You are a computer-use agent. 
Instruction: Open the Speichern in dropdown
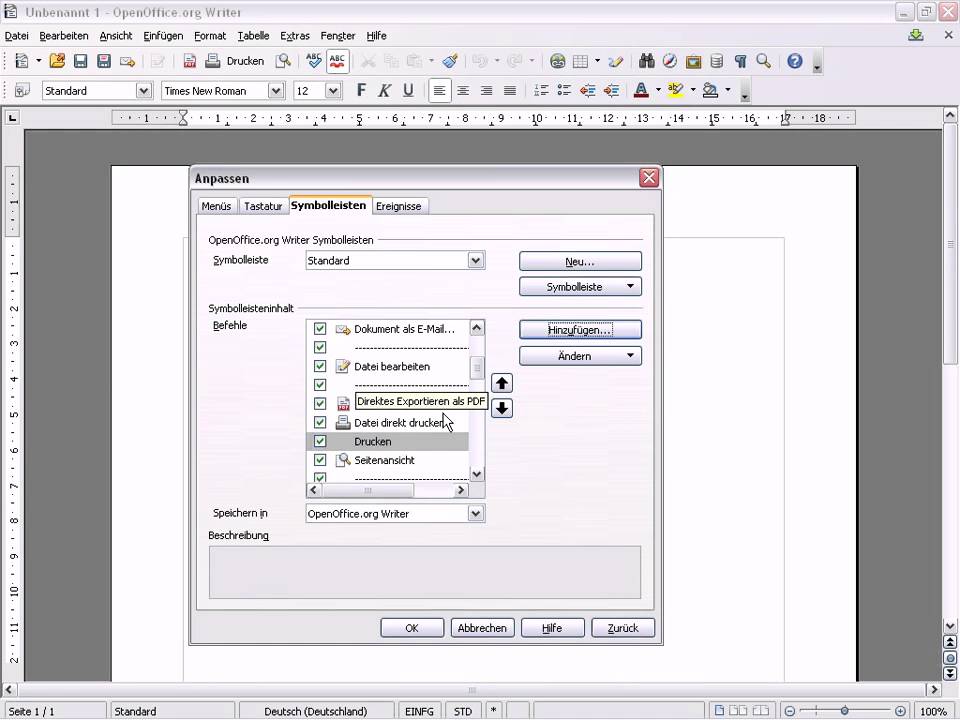click(476, 514)
